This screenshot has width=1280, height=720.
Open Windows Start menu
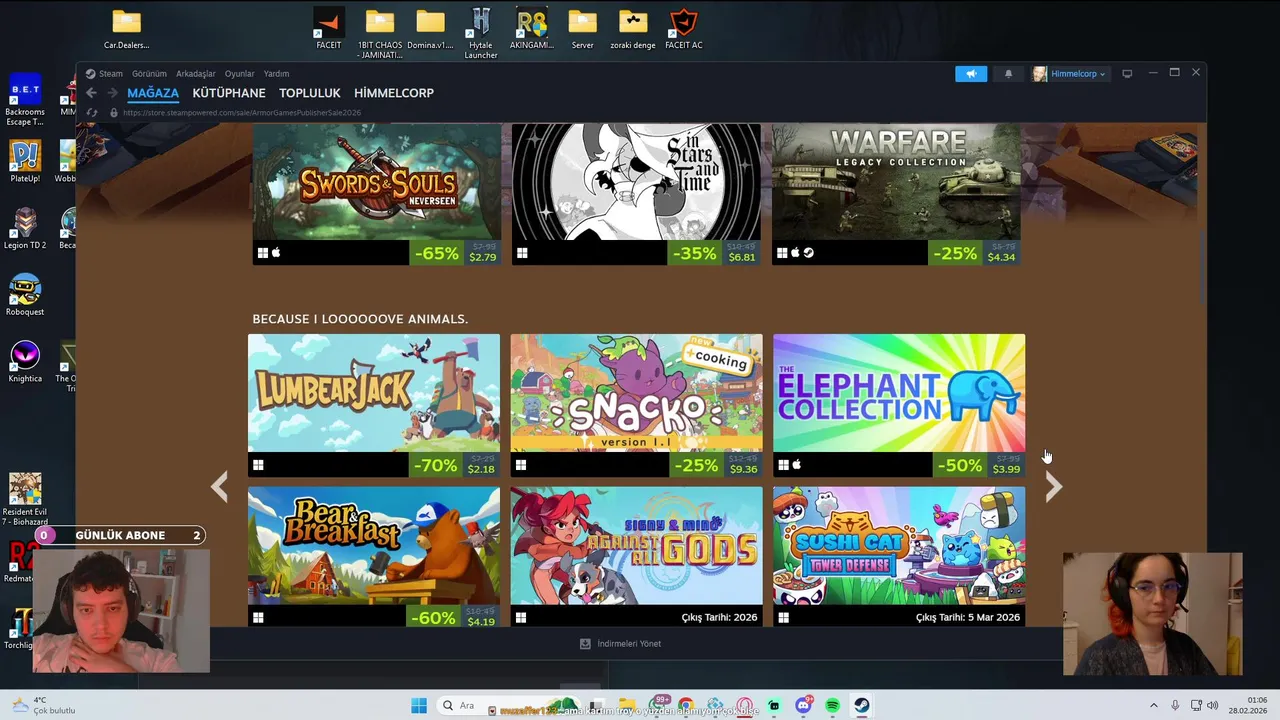[418, 706]
